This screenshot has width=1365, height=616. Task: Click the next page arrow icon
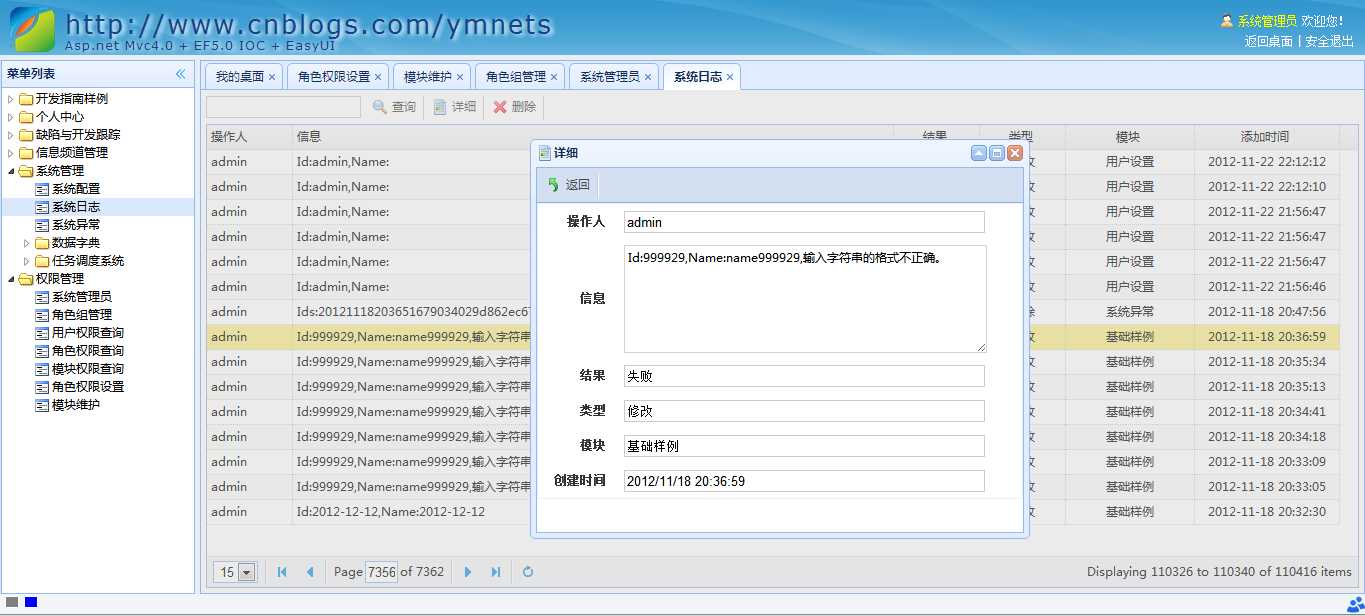pos(468,572)
